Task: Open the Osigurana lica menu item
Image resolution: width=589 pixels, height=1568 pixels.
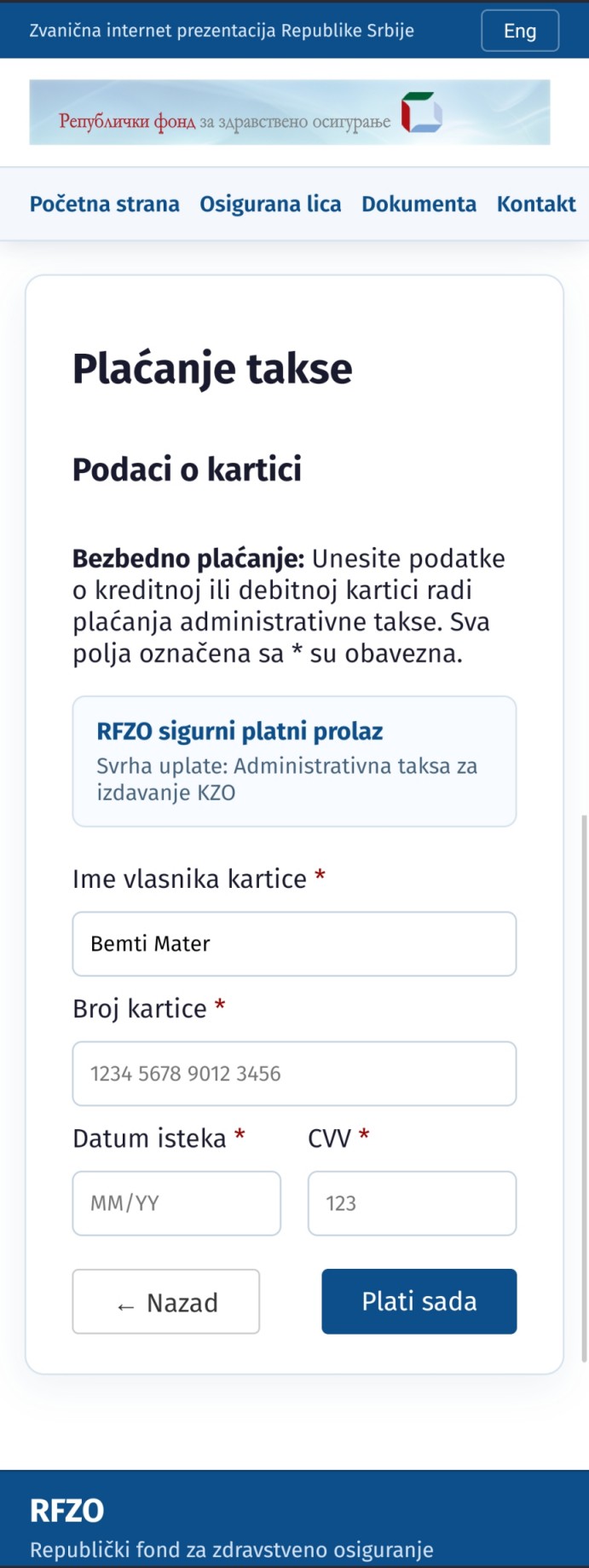Action: 270,204
